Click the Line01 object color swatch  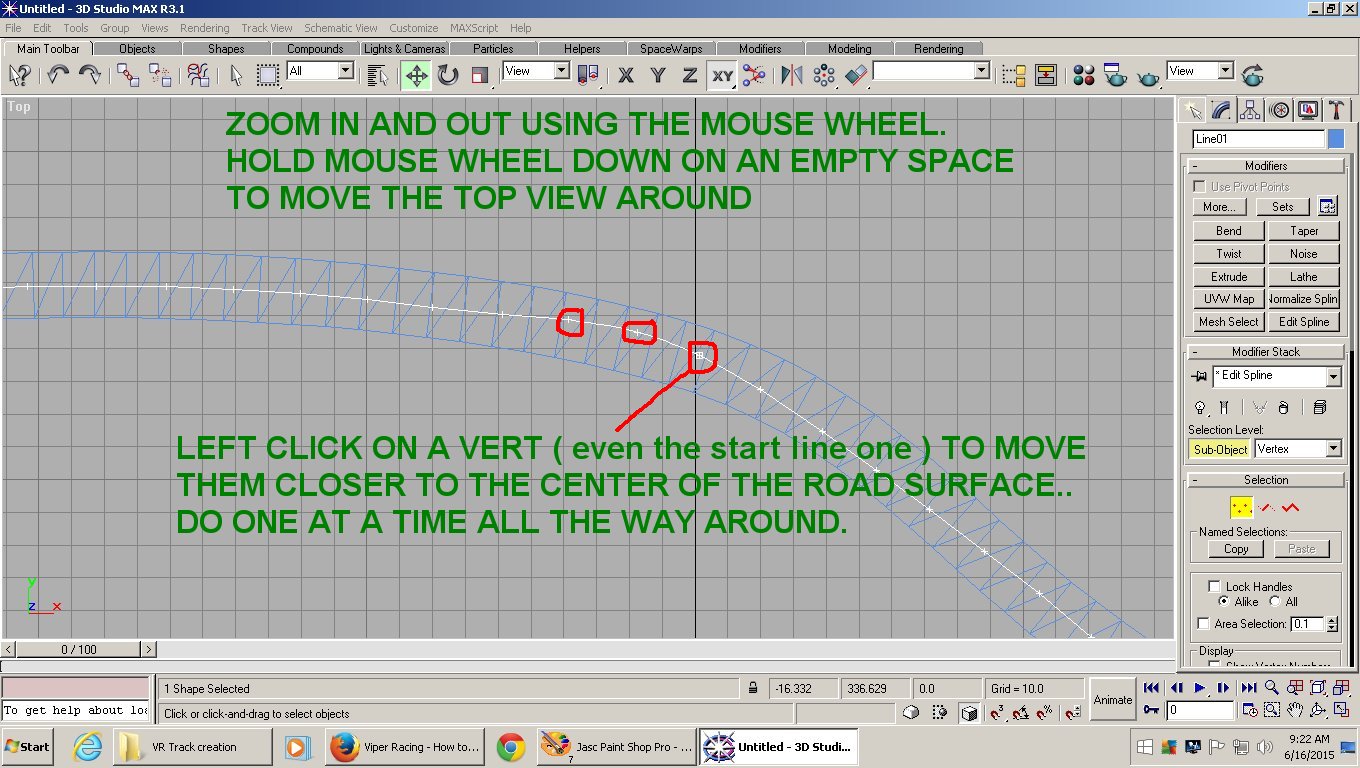click(1335, 139)
